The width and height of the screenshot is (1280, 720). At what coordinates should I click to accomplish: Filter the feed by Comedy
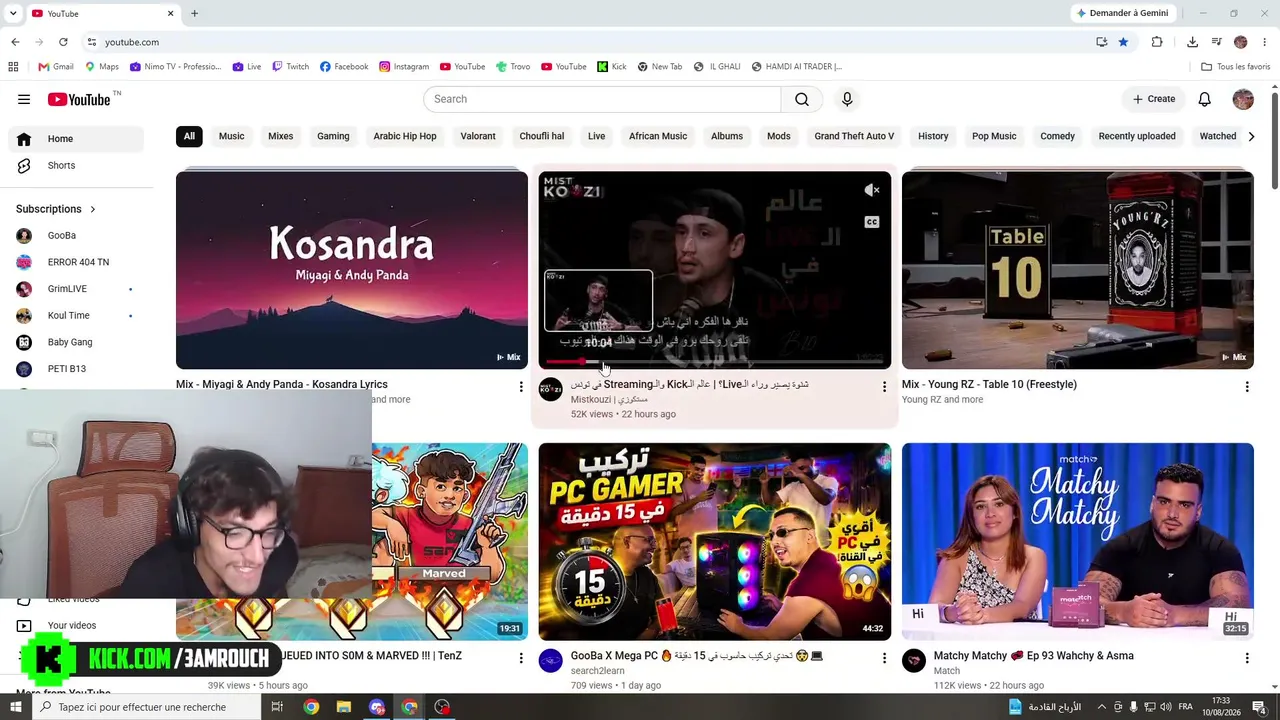1057,136
